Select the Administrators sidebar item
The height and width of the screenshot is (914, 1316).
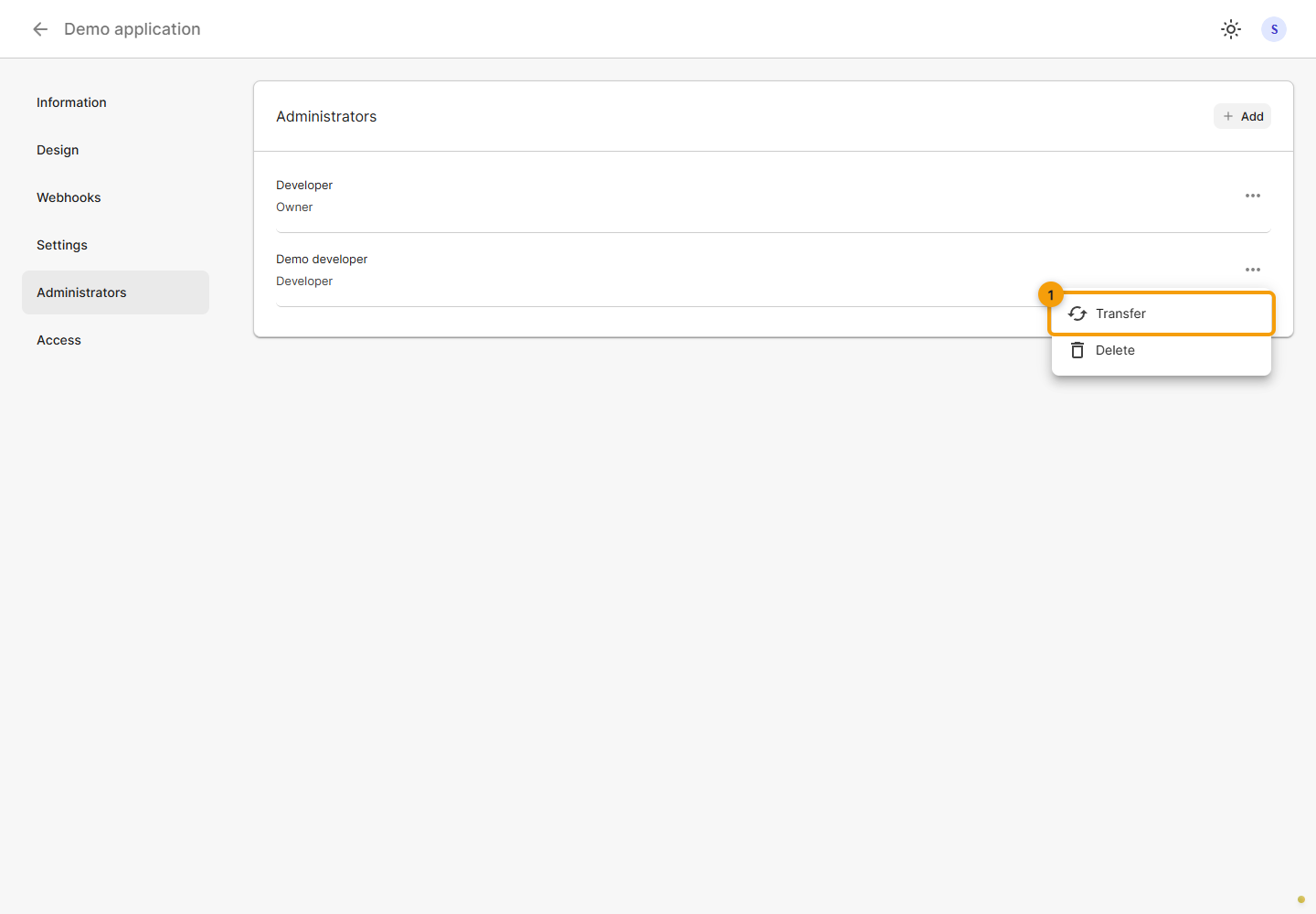click(115, 292)
